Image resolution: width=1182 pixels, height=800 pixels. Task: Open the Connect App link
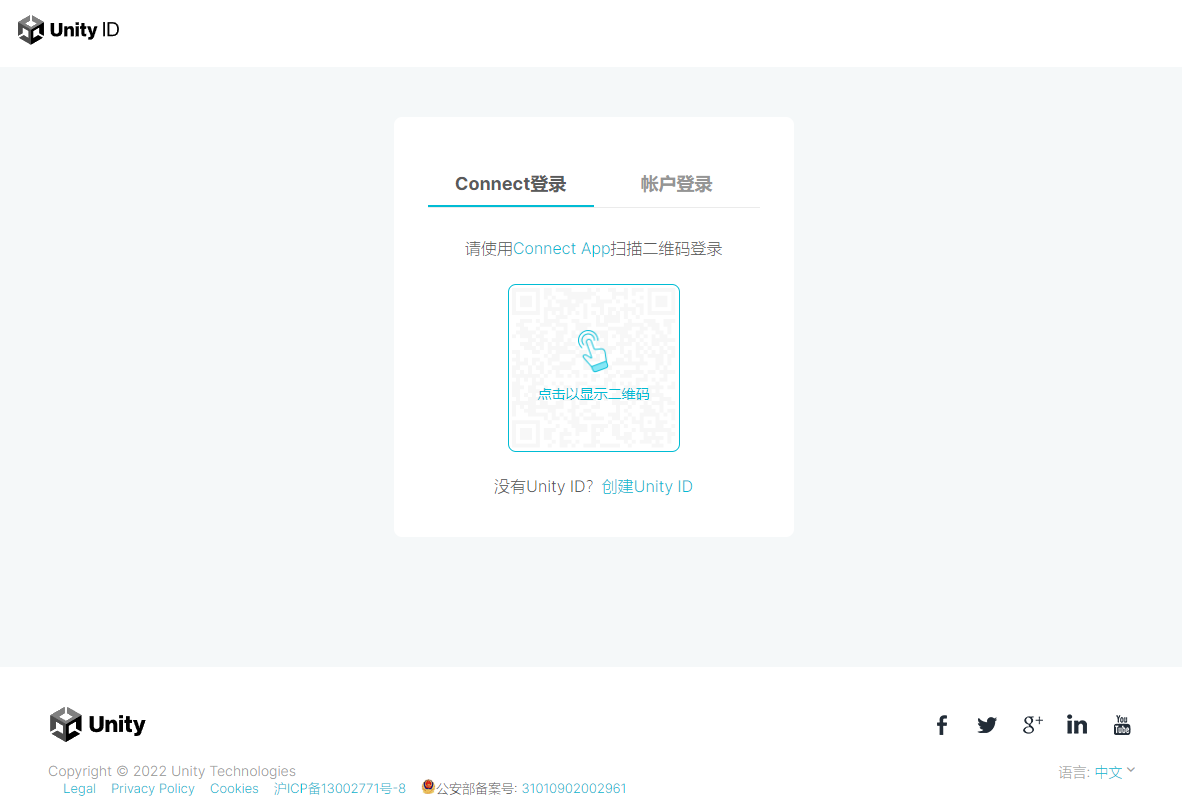(x=562, y=249)
